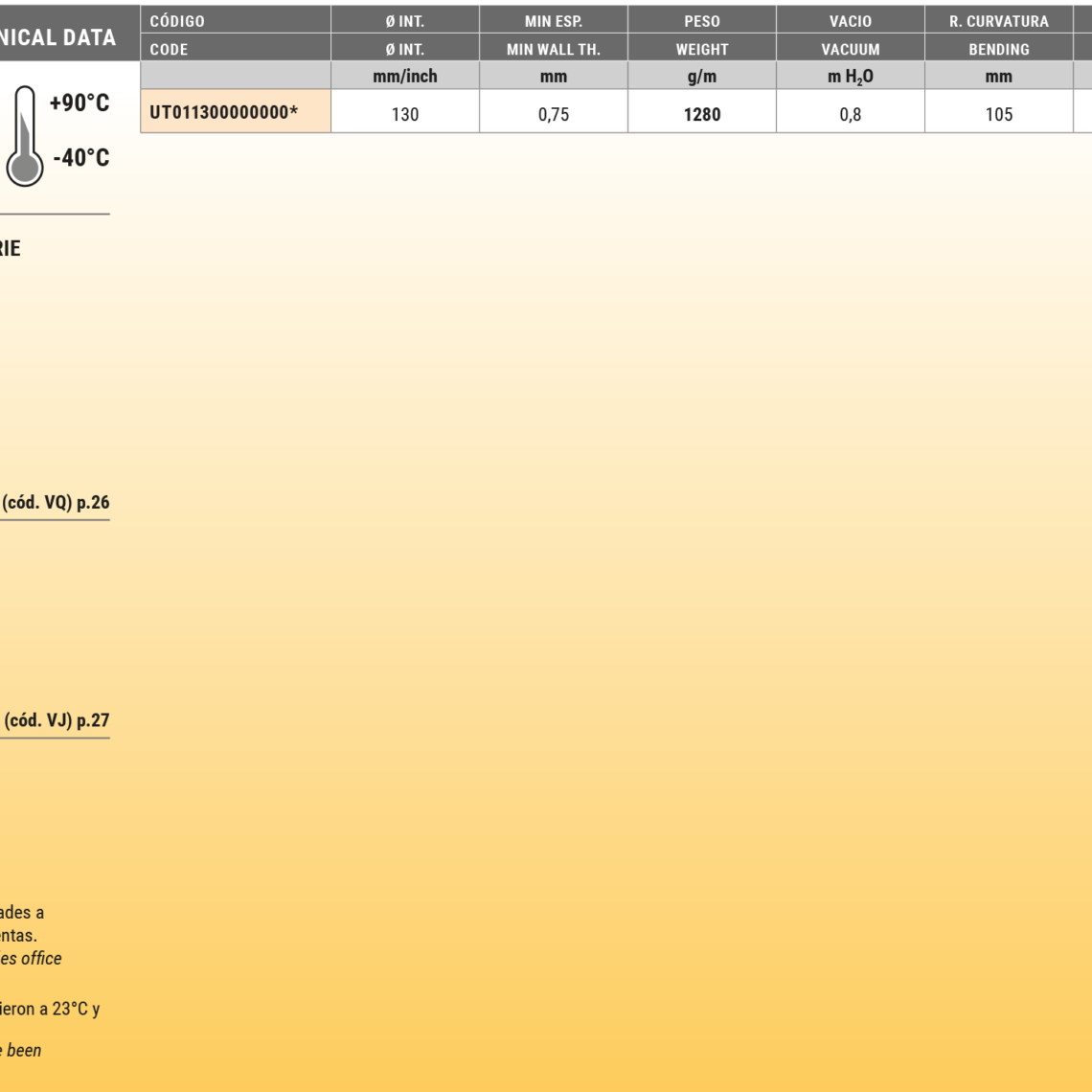Click the mm/inch unit cell

click(405, 77)
